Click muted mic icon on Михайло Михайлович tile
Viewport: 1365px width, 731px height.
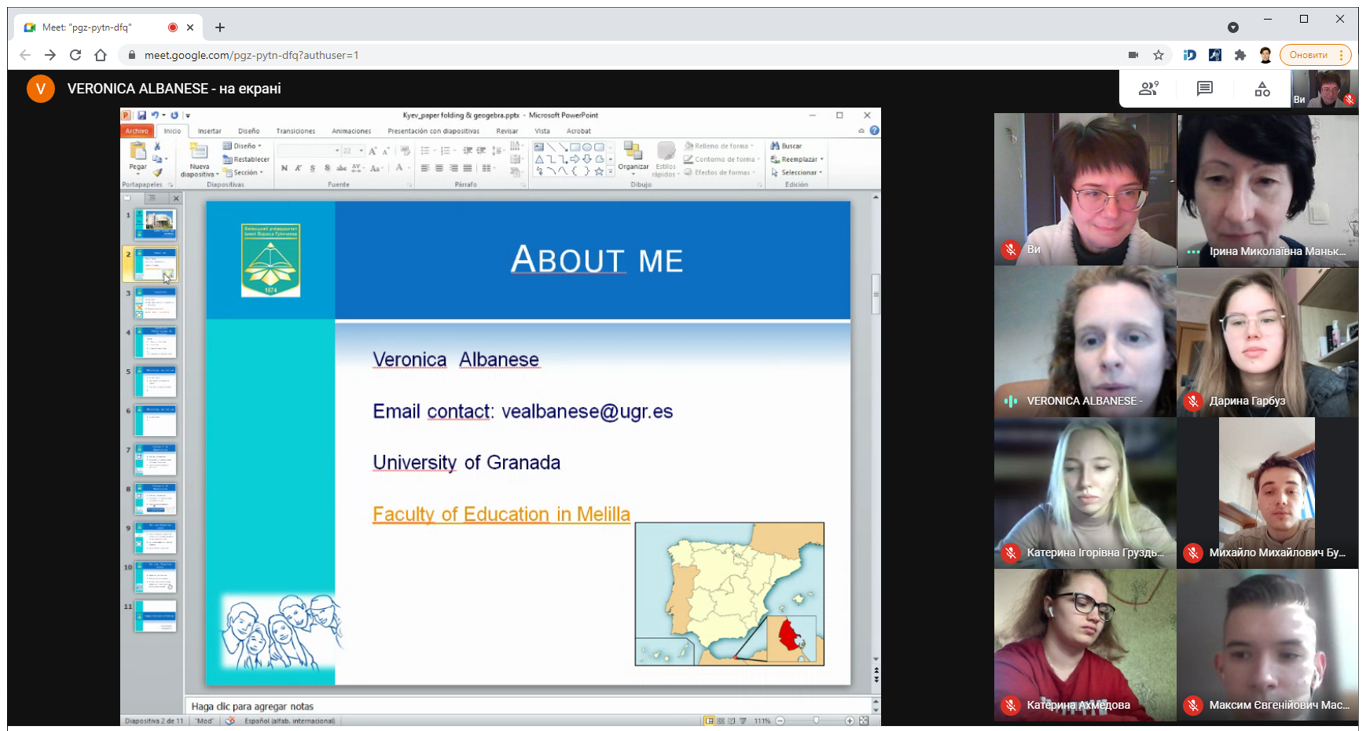pyautogui.click(x=1192, y=553)
